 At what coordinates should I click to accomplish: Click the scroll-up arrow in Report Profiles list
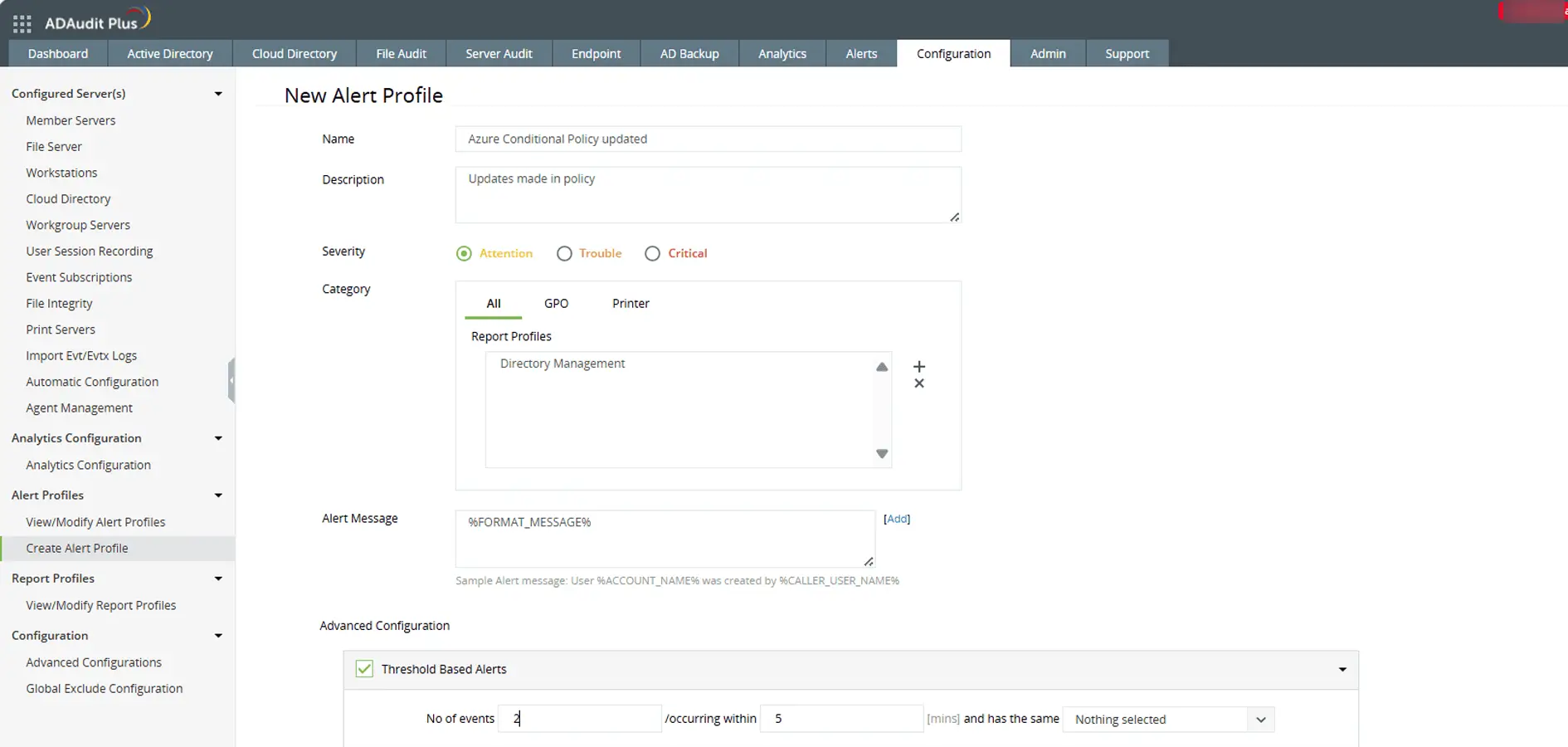click(x=881, y=366)
